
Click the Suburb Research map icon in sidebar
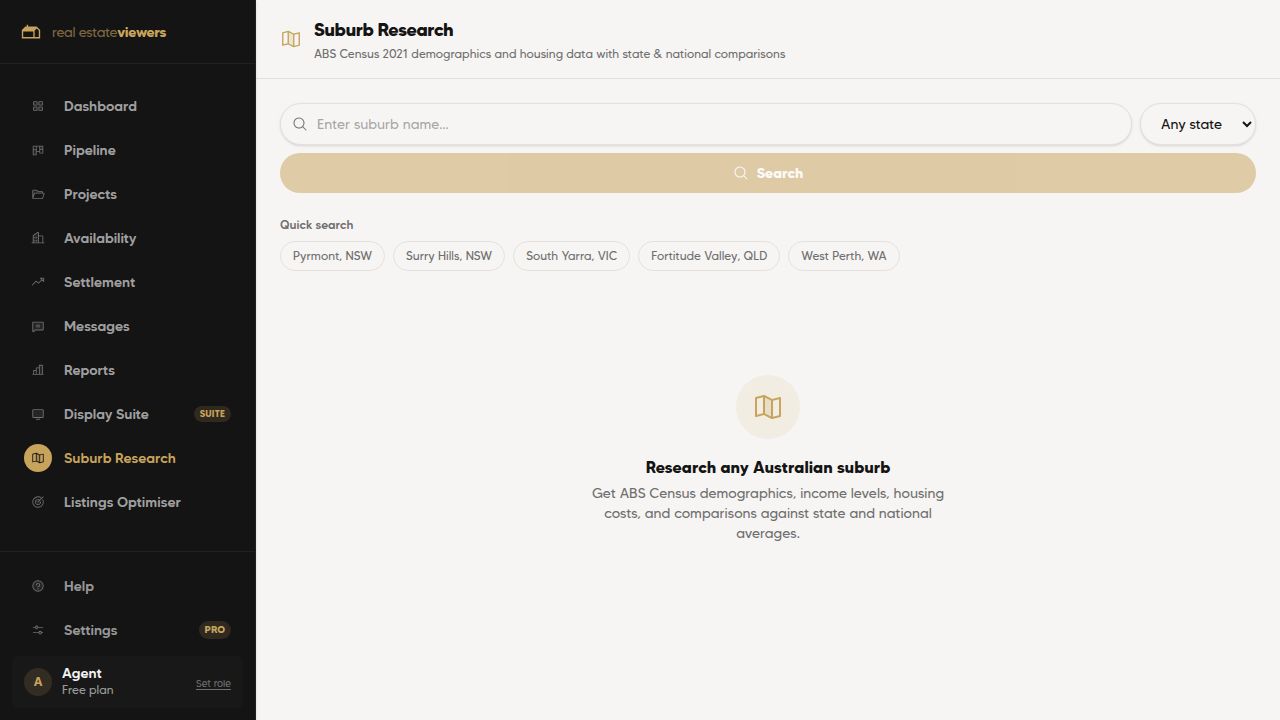pos(38,458)
